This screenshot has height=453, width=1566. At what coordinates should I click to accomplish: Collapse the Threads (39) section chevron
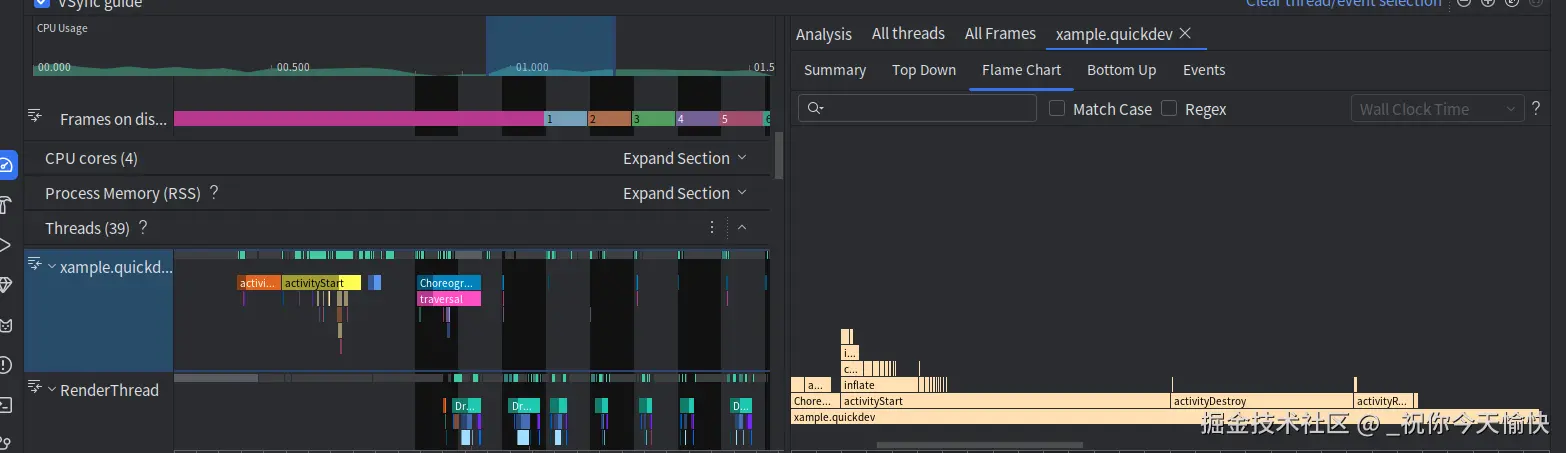[742, 227]
